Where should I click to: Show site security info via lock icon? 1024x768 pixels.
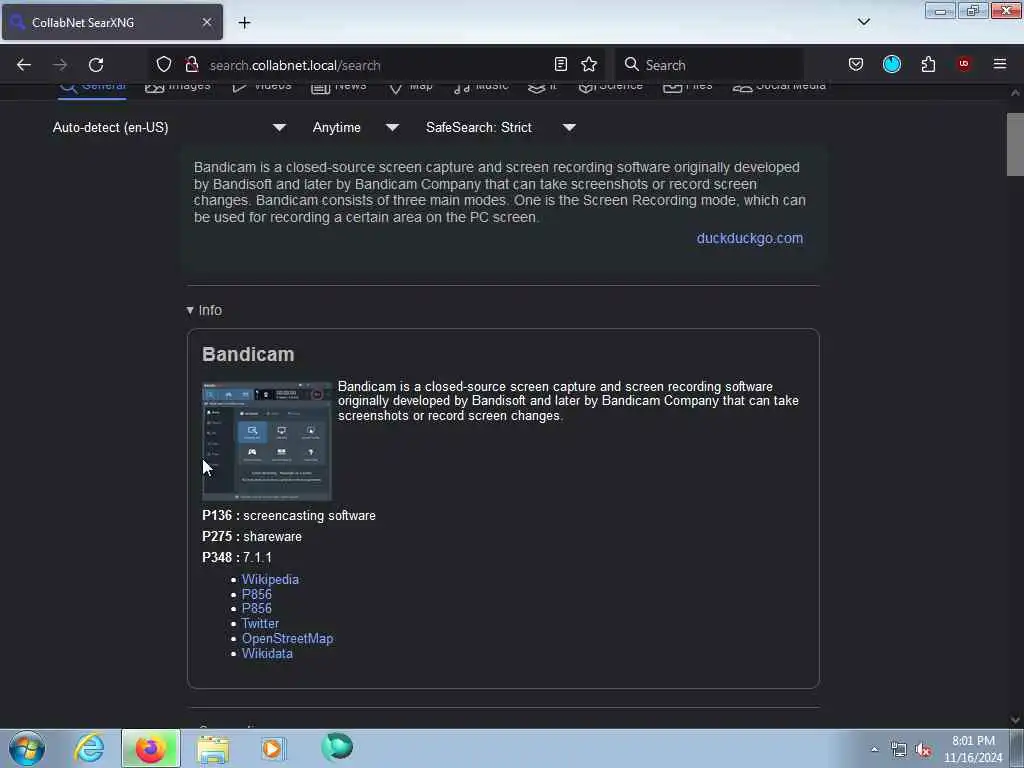(x=191, y=64)
